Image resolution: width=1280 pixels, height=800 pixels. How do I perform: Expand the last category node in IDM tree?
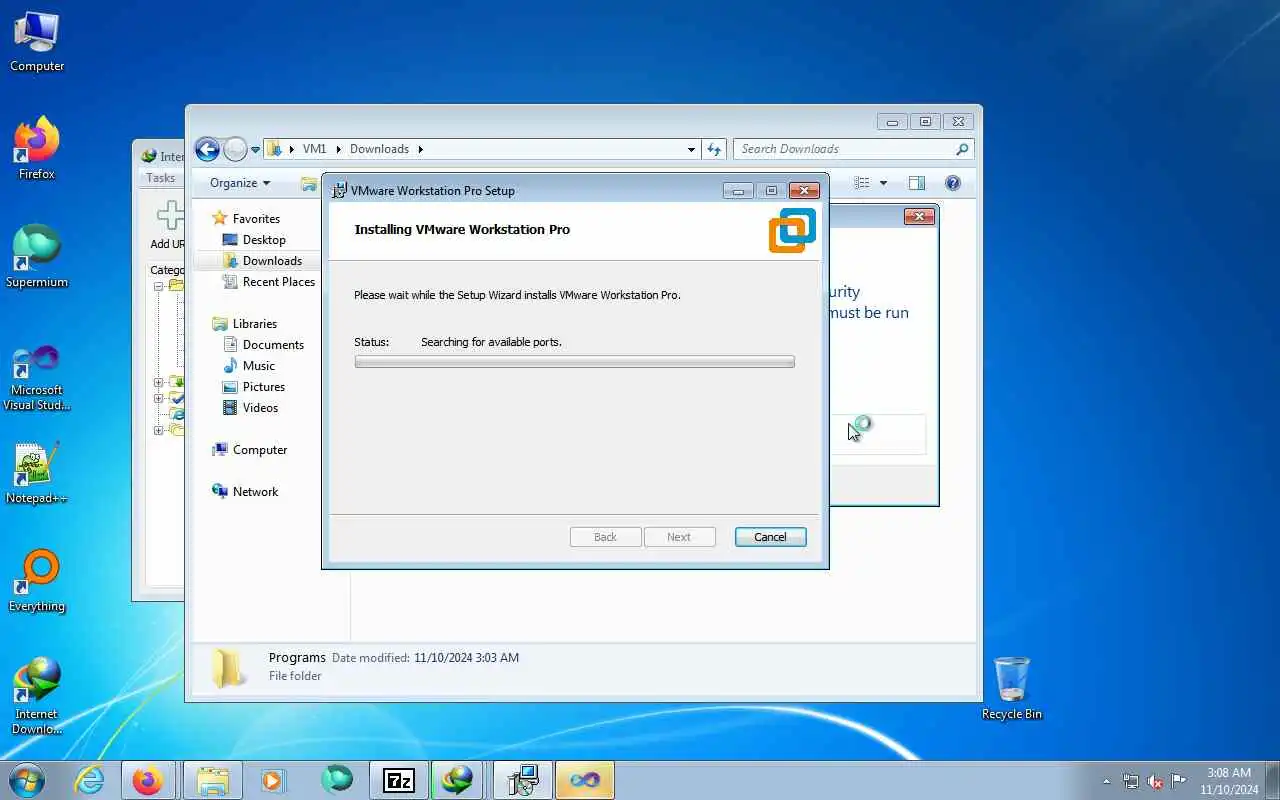(158, 430)
